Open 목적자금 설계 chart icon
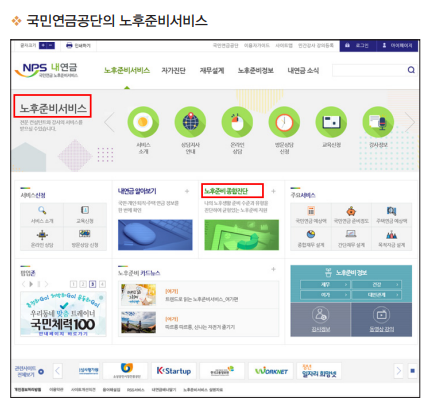Screen dimensions: 433x411 [x=391, y=235]
